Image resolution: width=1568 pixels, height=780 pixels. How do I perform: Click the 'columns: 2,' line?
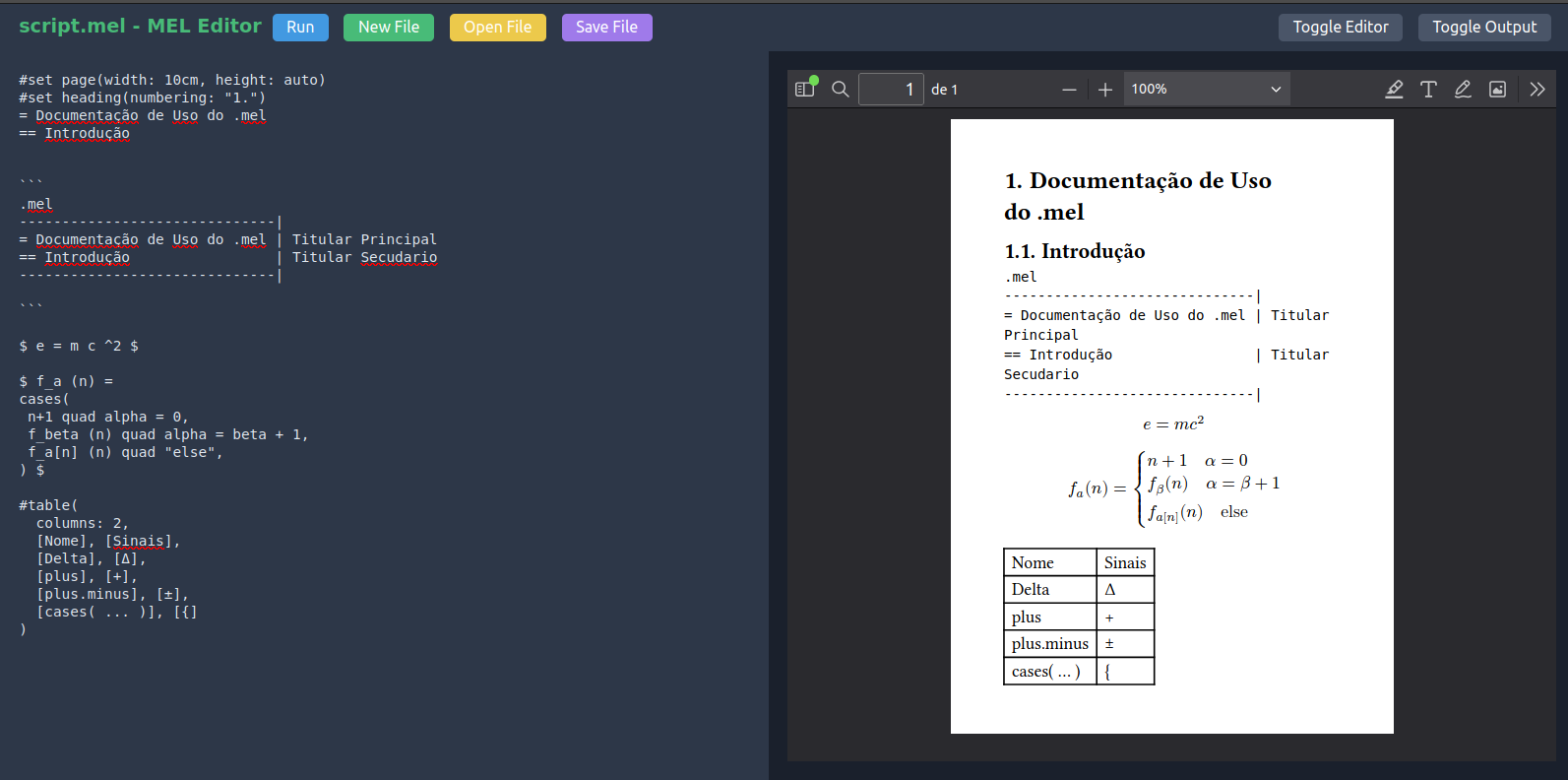point(83,523)
